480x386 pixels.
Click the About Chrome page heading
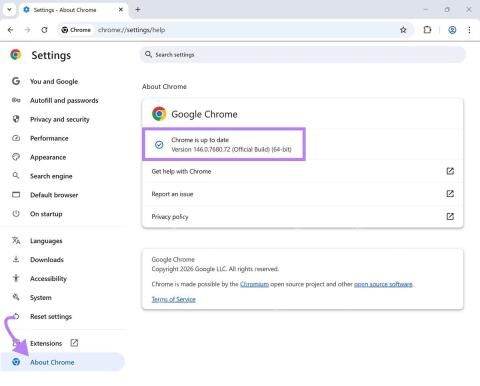coord(164,87)
